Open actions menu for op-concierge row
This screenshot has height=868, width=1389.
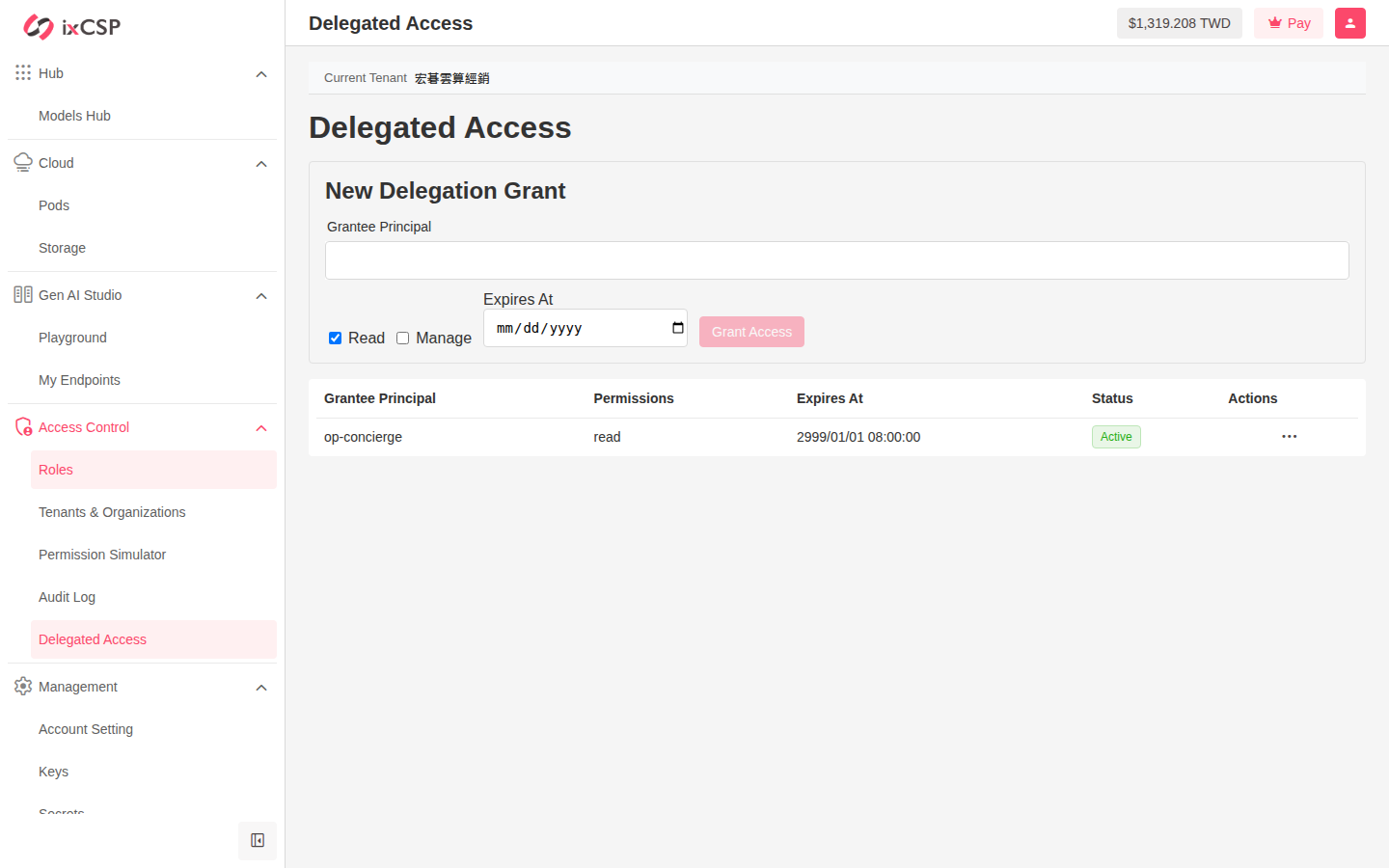point(1290,437)
